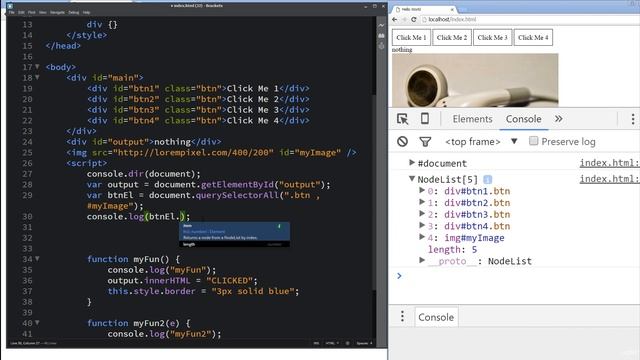Image resolution: width=640 pixels, height=360 pixels.
Task: Click the console filter funnel icon
Action: [425, 142]
